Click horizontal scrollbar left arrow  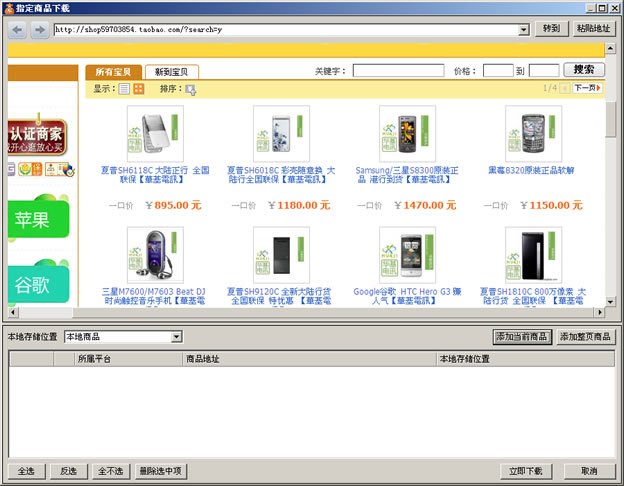click(13, 312)
